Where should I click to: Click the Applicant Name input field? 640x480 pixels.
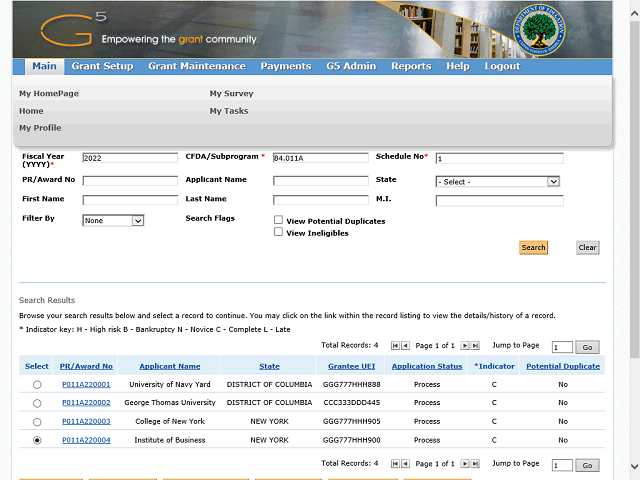(x=320, y=181)
